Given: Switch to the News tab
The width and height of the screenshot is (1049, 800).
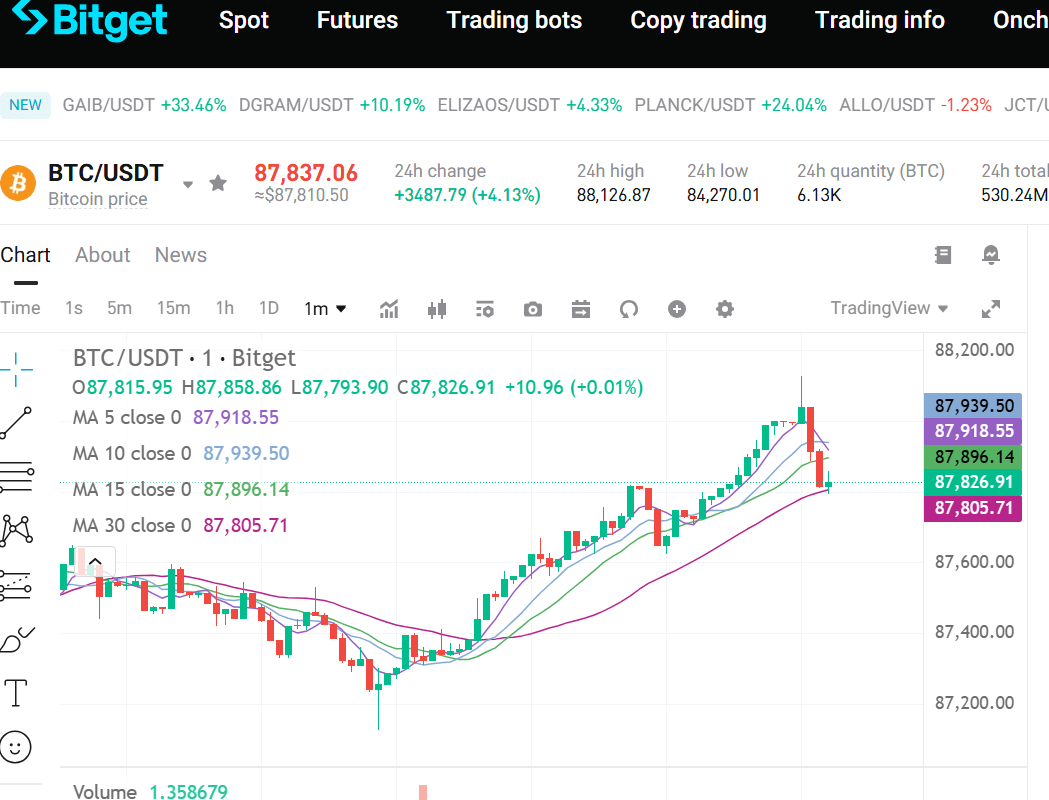Looking at the screenshot, I should (x=180, y=255).
